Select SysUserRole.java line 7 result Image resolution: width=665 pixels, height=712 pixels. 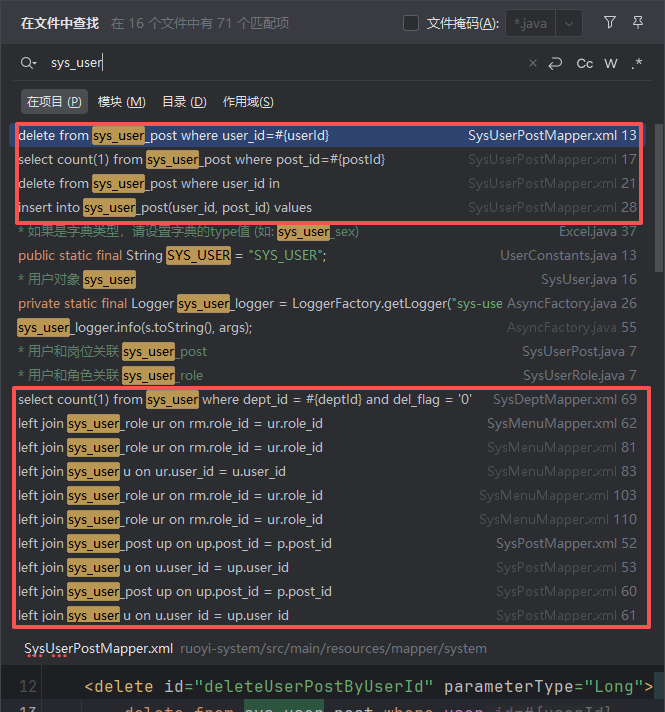coord(327,376)
